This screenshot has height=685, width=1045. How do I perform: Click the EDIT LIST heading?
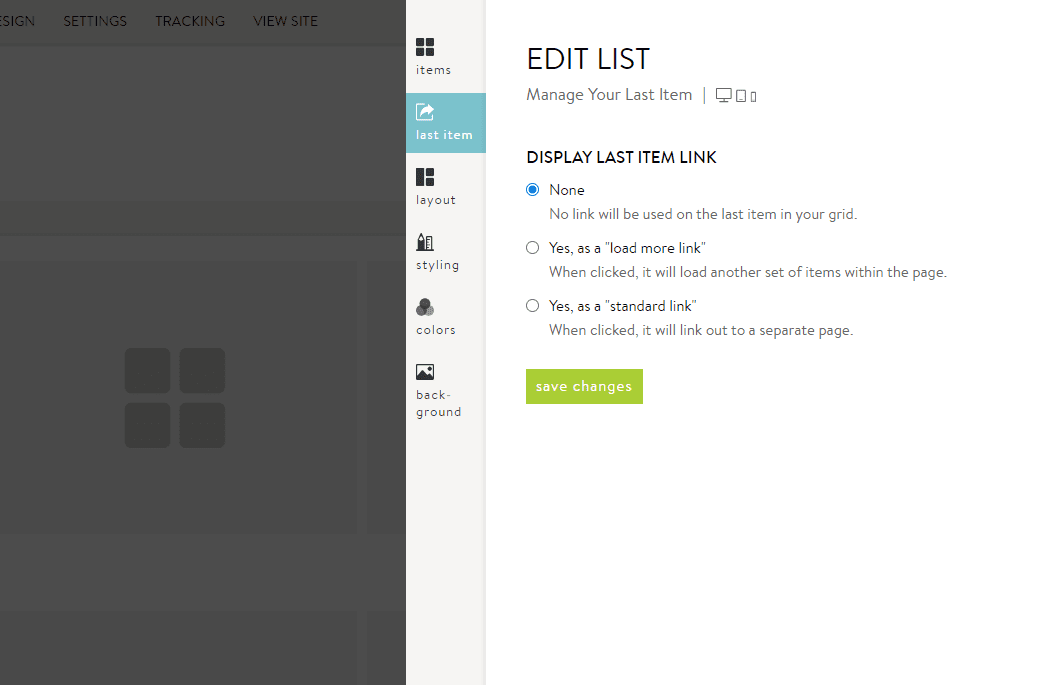[588, 59]
